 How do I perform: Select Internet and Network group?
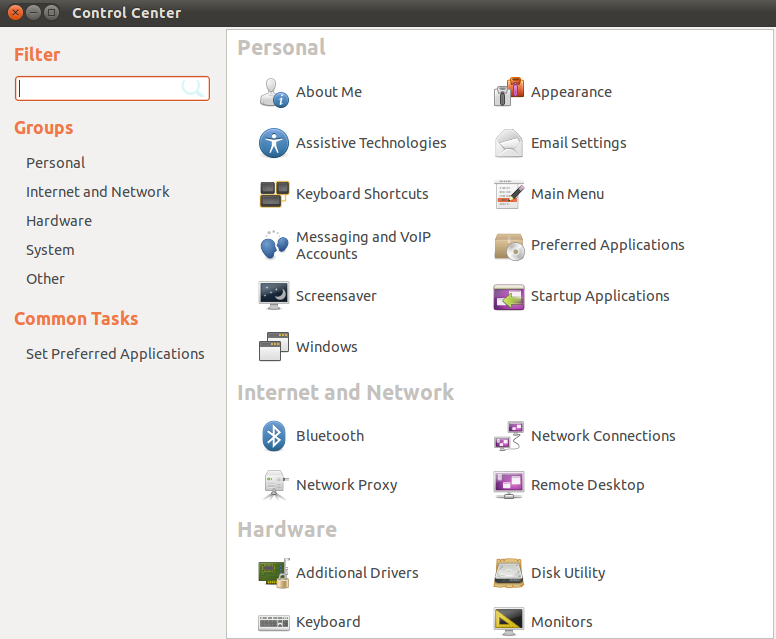[97, 192]
